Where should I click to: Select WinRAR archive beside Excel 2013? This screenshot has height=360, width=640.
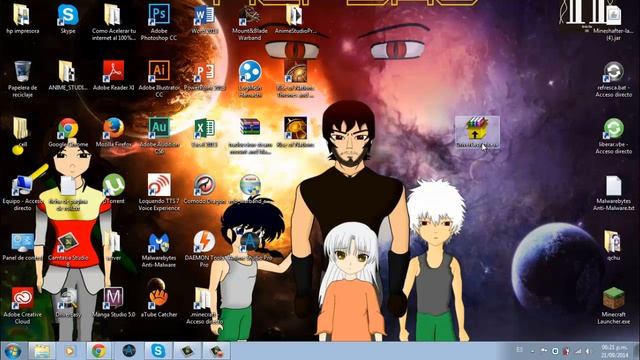point(250,136)
